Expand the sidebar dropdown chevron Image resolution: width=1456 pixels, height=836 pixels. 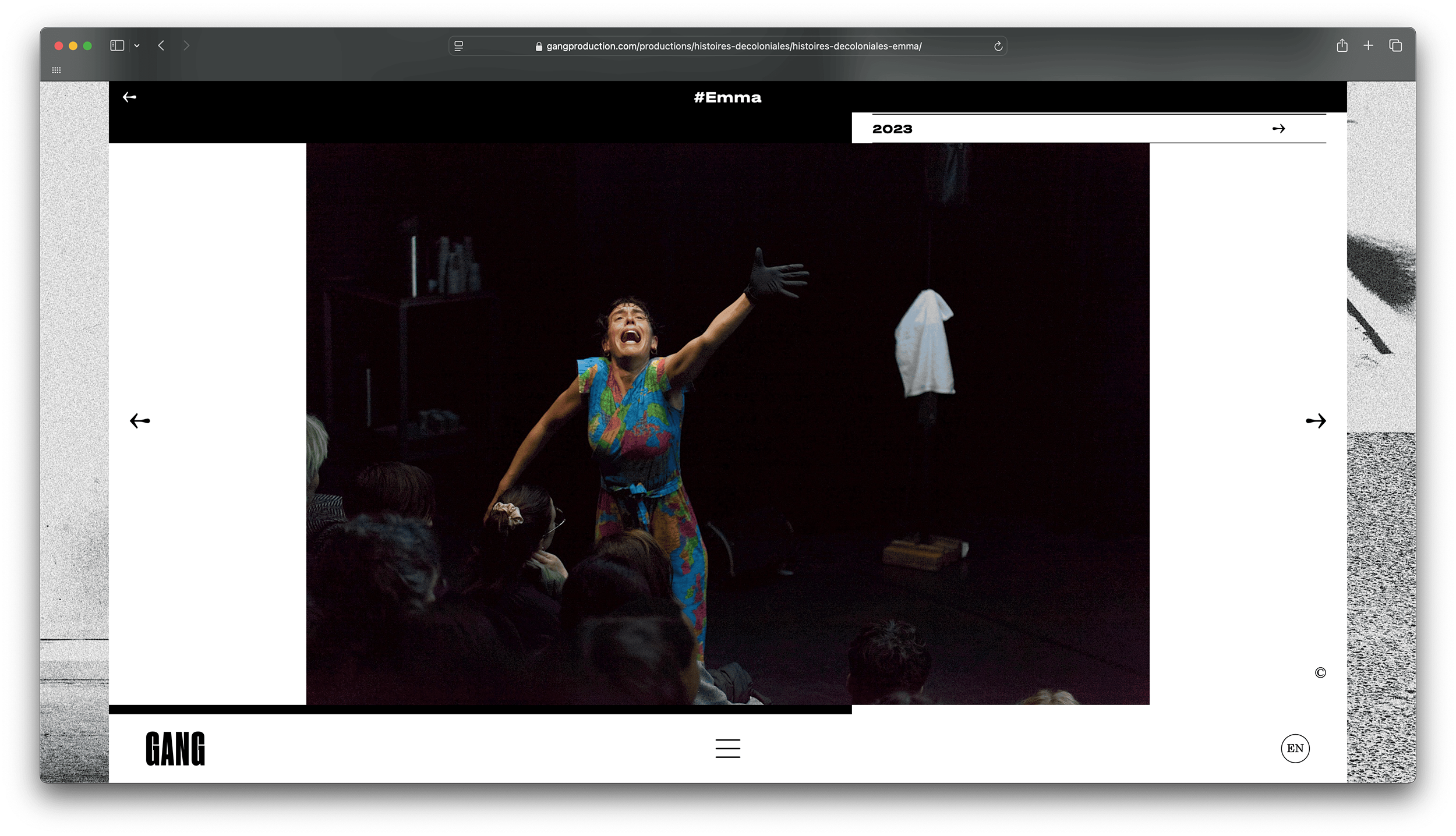pos(137,45)
